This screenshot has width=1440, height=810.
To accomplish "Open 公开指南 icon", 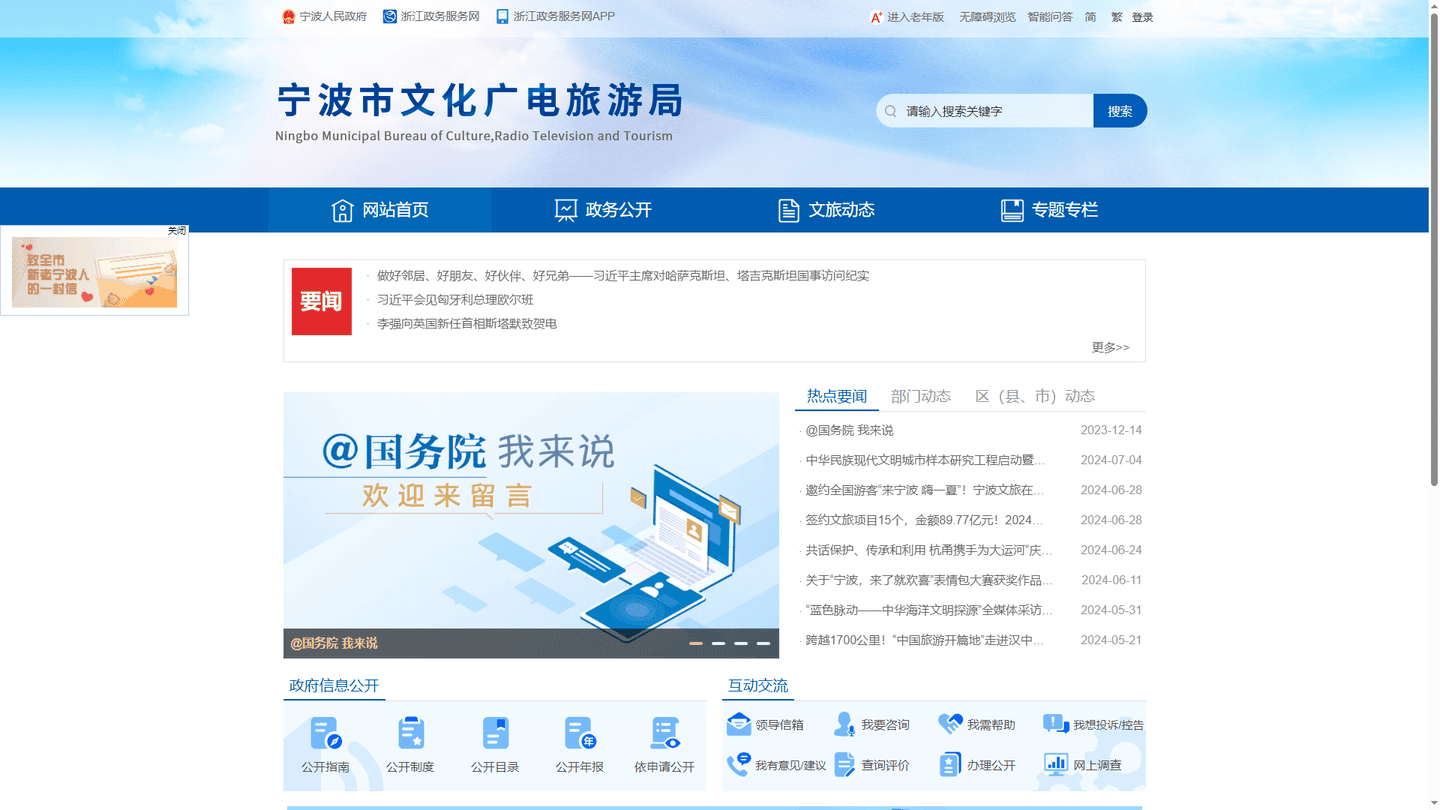I will 326,734.
